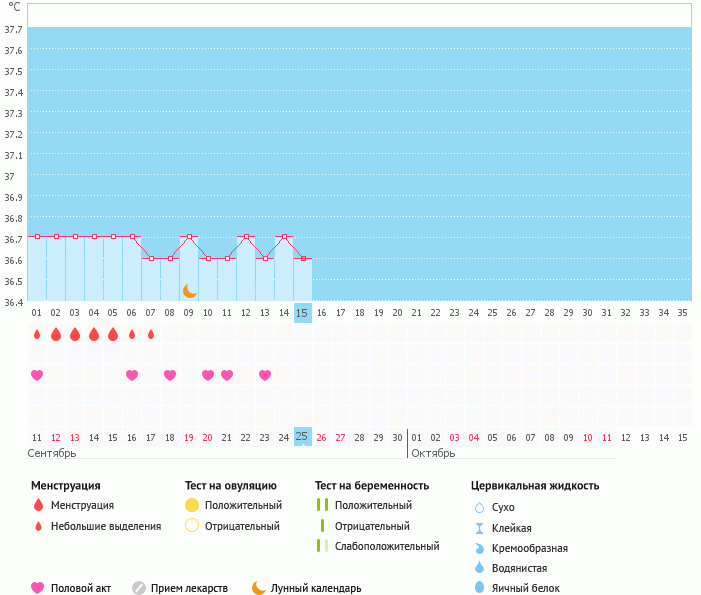Click the yellow Положительный ovulation test circle

click(193, 505)
